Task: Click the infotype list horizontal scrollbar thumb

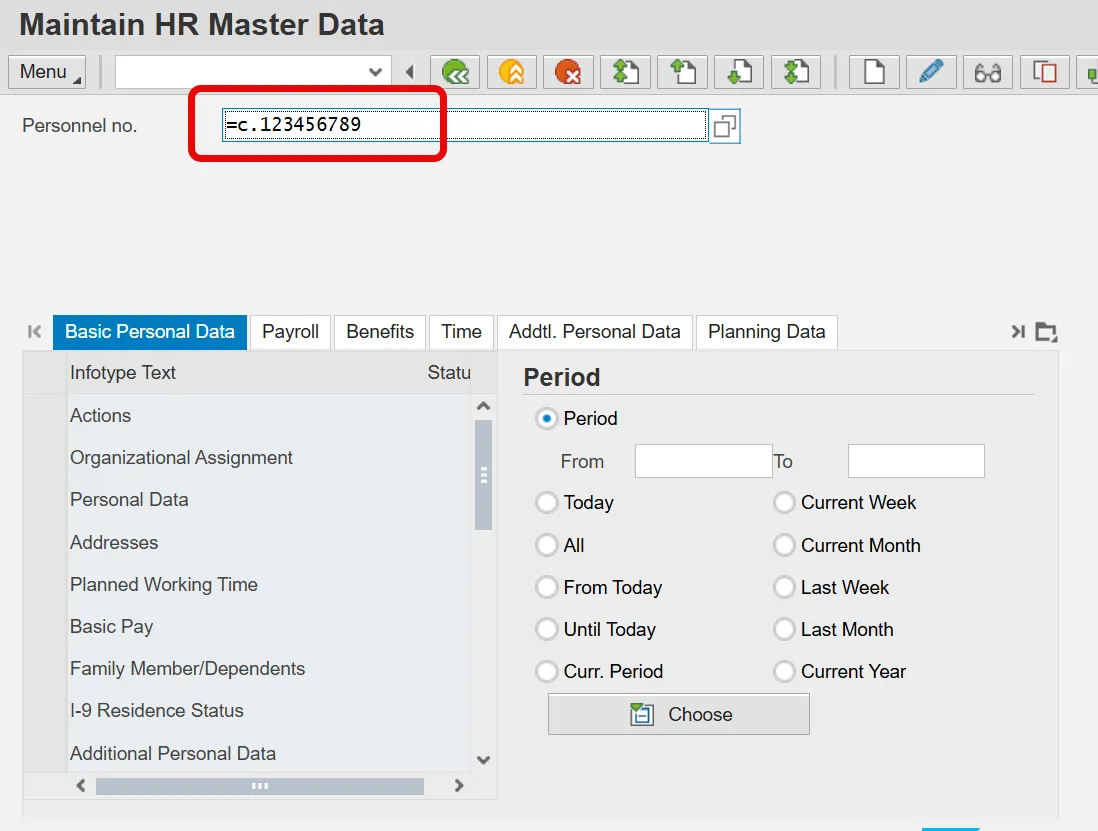Action: (x=260, y=786)
